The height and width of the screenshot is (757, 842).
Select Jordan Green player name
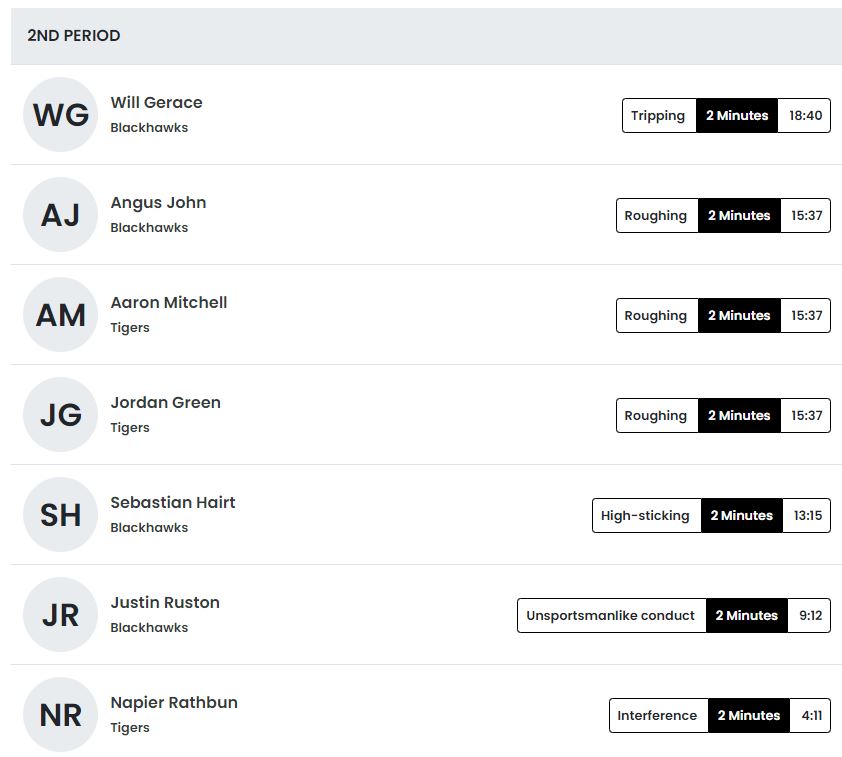pos(165,402)
